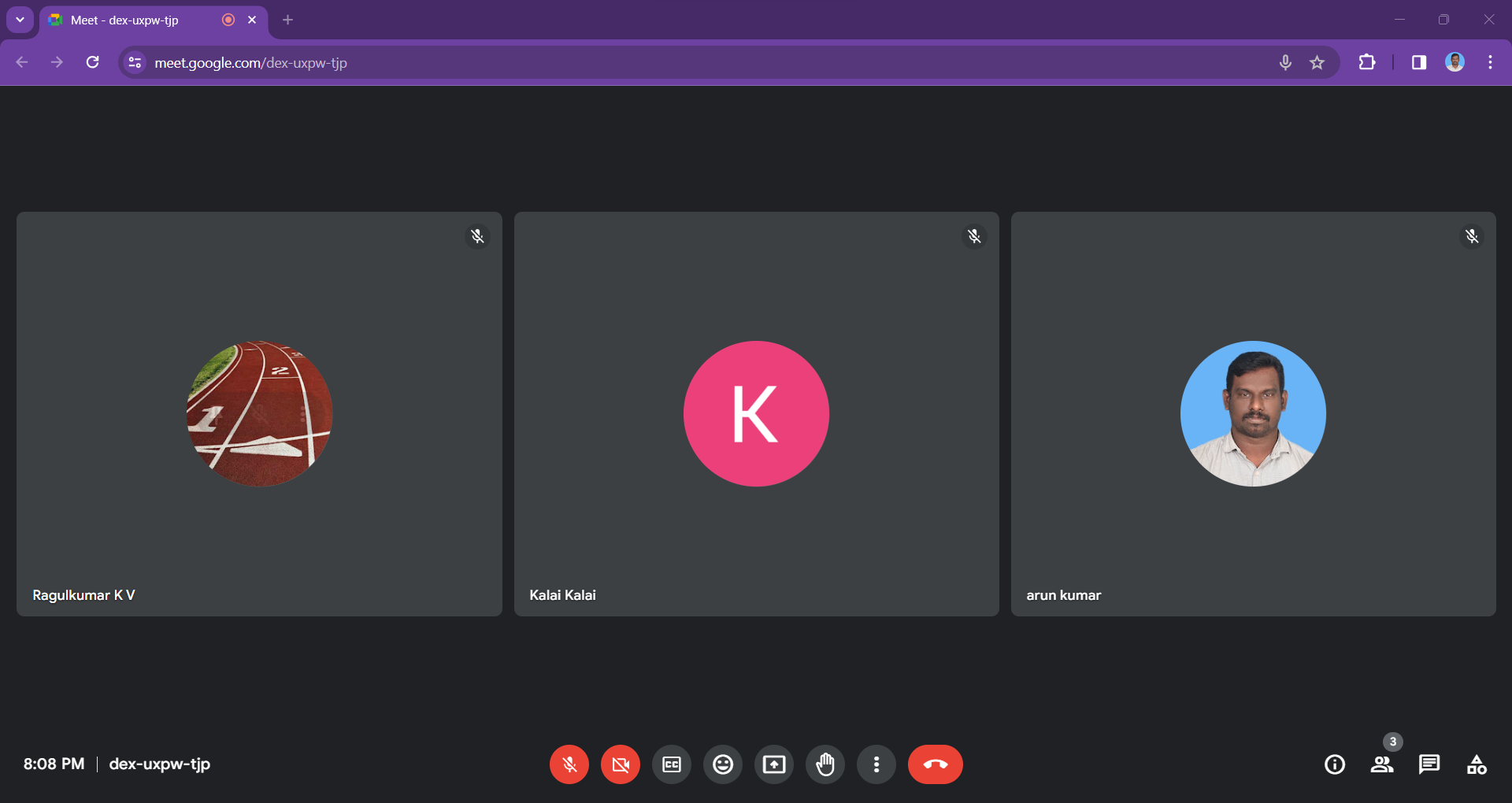Image resolution: width=1512 pixels, height=803 pixels.
Task: Bookmark this page with the star icon
Action: (1317, 62)
